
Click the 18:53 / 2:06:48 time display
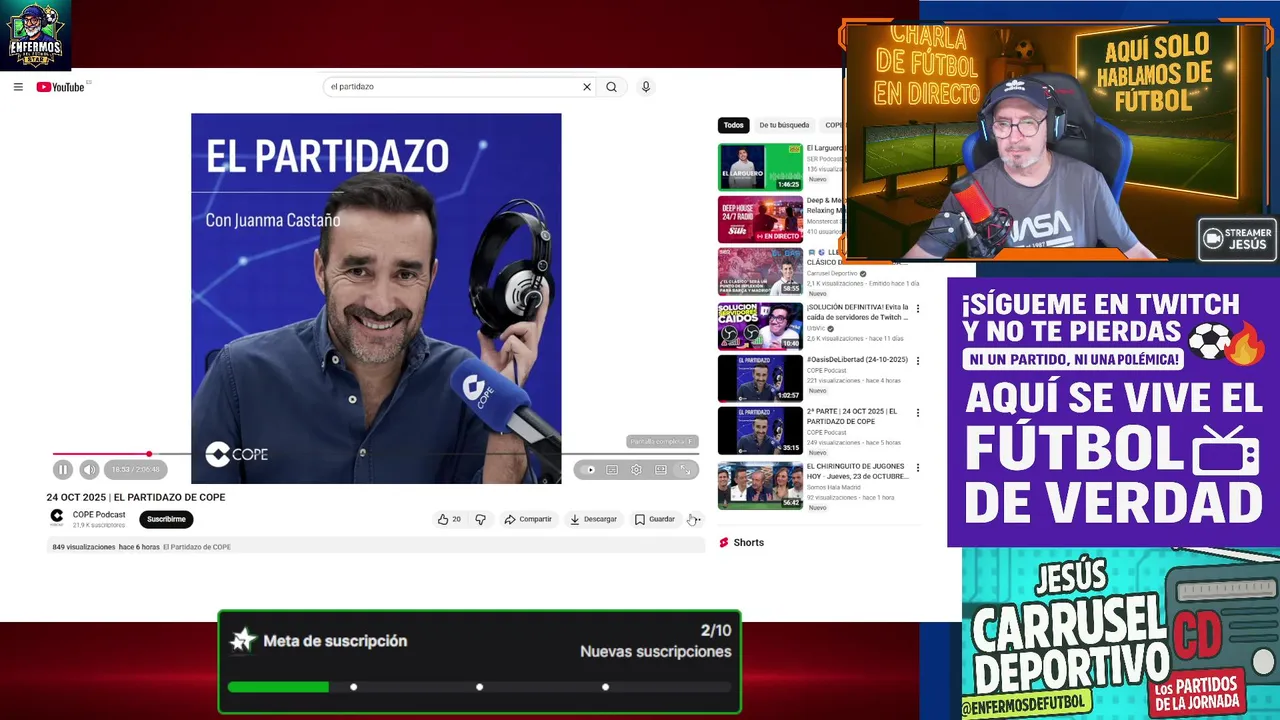135,469
